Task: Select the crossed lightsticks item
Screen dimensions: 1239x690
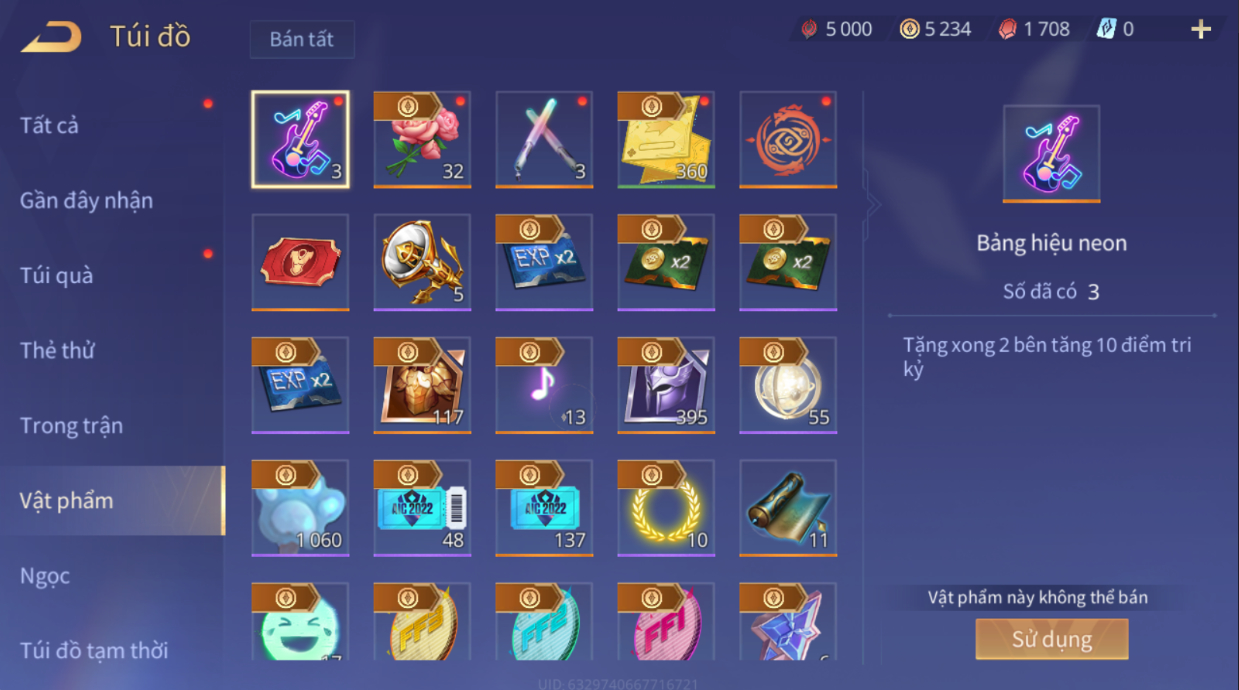Action: pyautogui.click(x=544, y=139)
